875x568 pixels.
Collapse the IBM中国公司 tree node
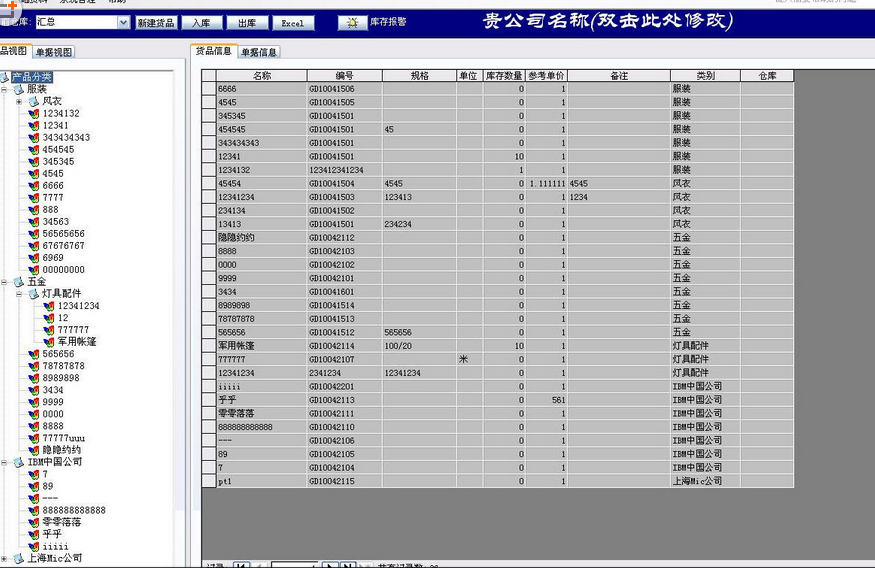[x=4, y=462]
